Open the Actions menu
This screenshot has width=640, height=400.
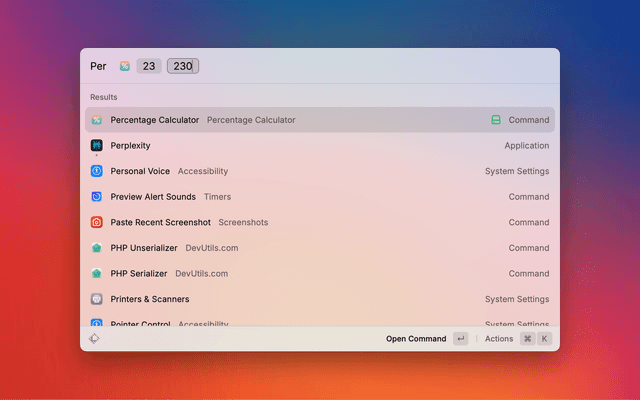(499, 339)
